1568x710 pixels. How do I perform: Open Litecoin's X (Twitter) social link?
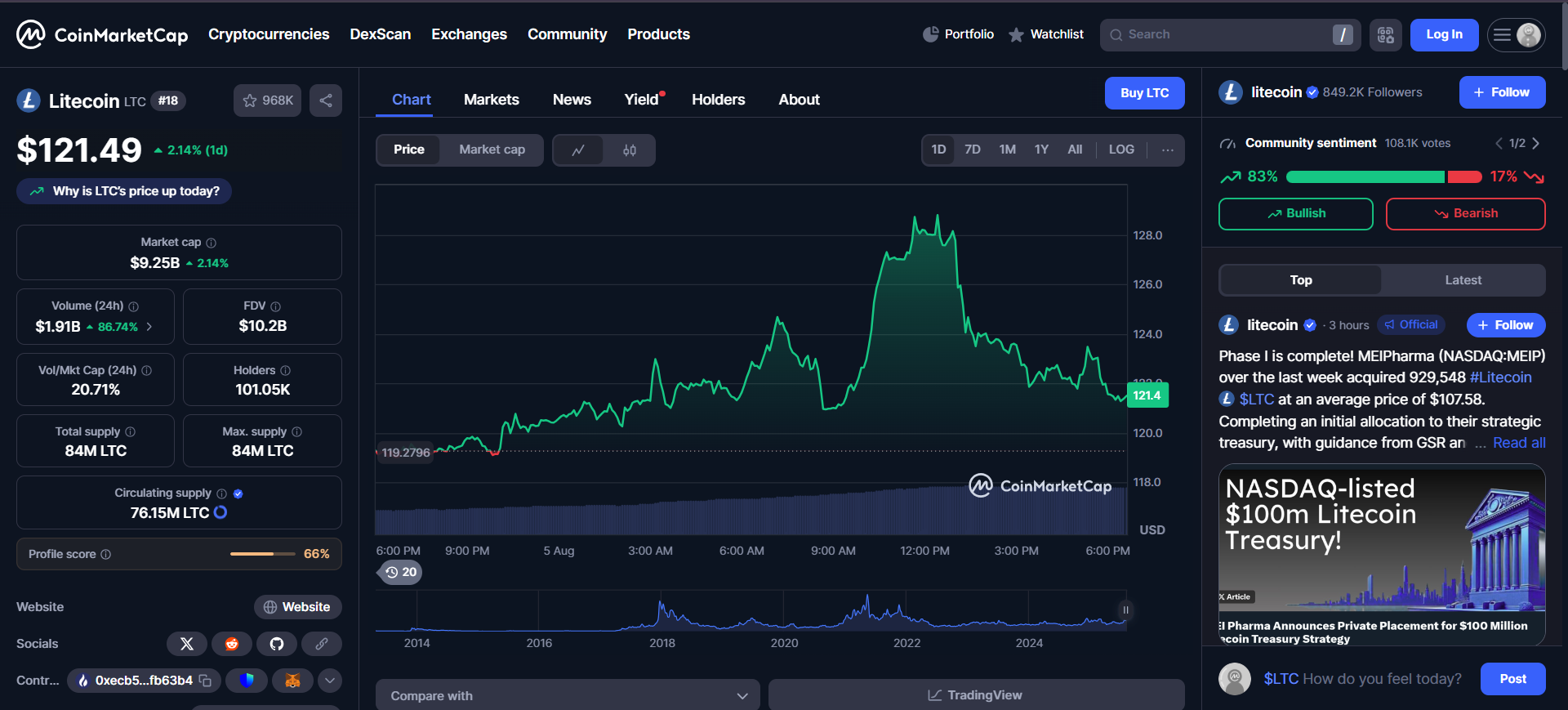187,644
